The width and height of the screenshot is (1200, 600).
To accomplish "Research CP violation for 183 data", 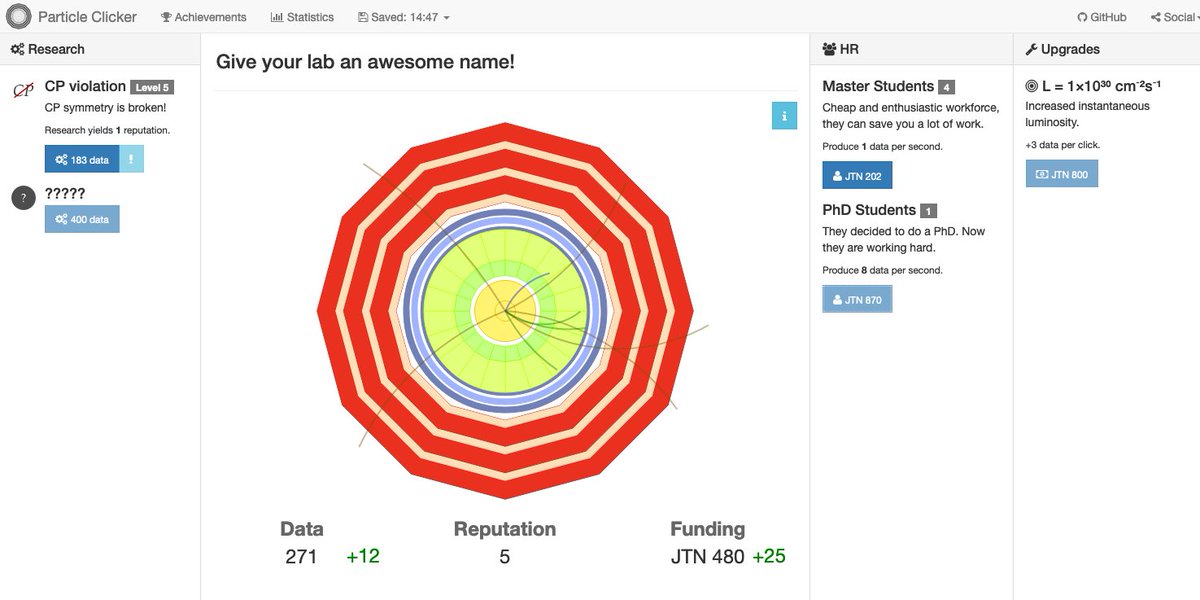I will coord(82,159).
